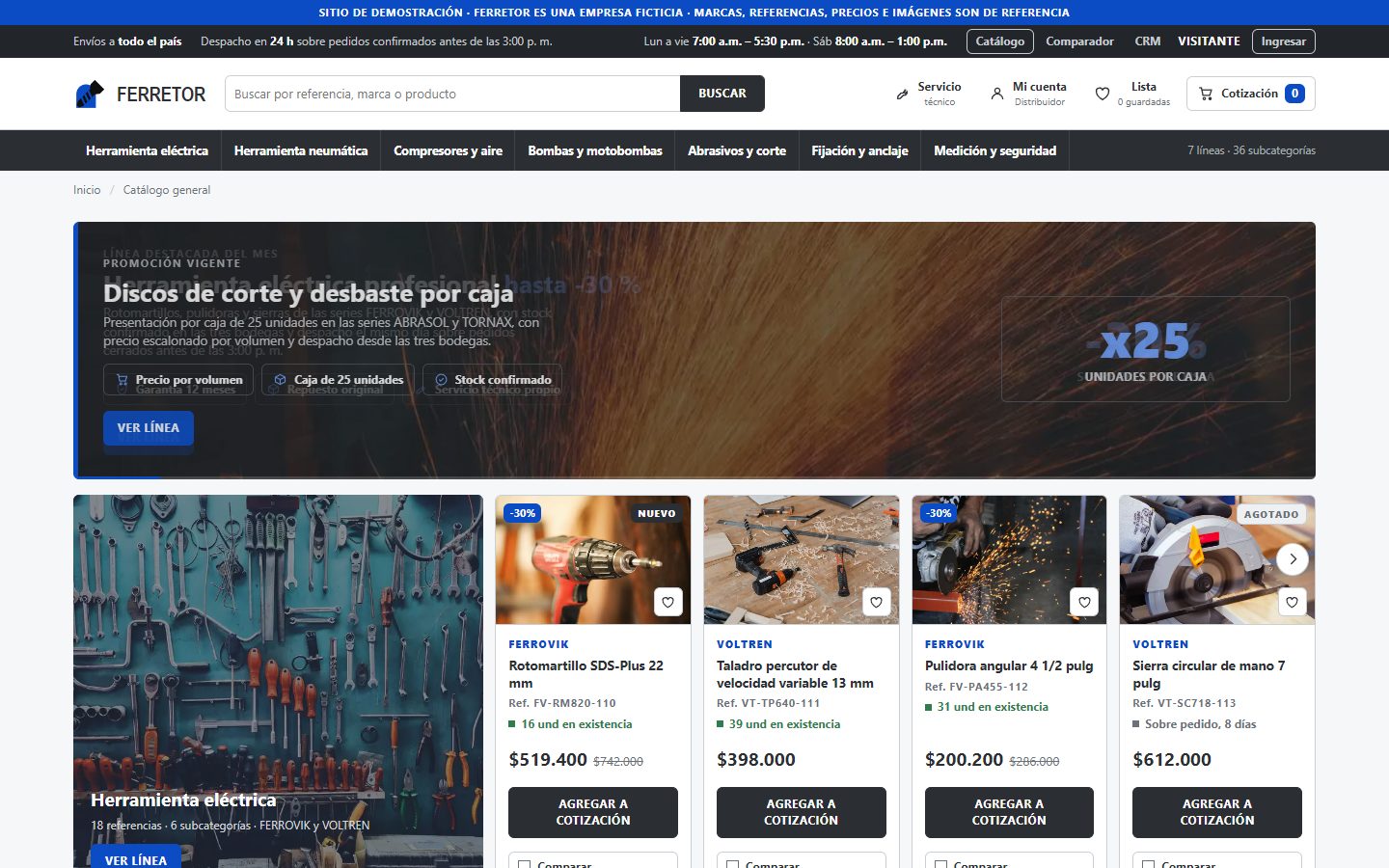This screenshot has height=868, width=1389.
Task: Advance product carousel with the right arrow
Action: [1293, 559]
